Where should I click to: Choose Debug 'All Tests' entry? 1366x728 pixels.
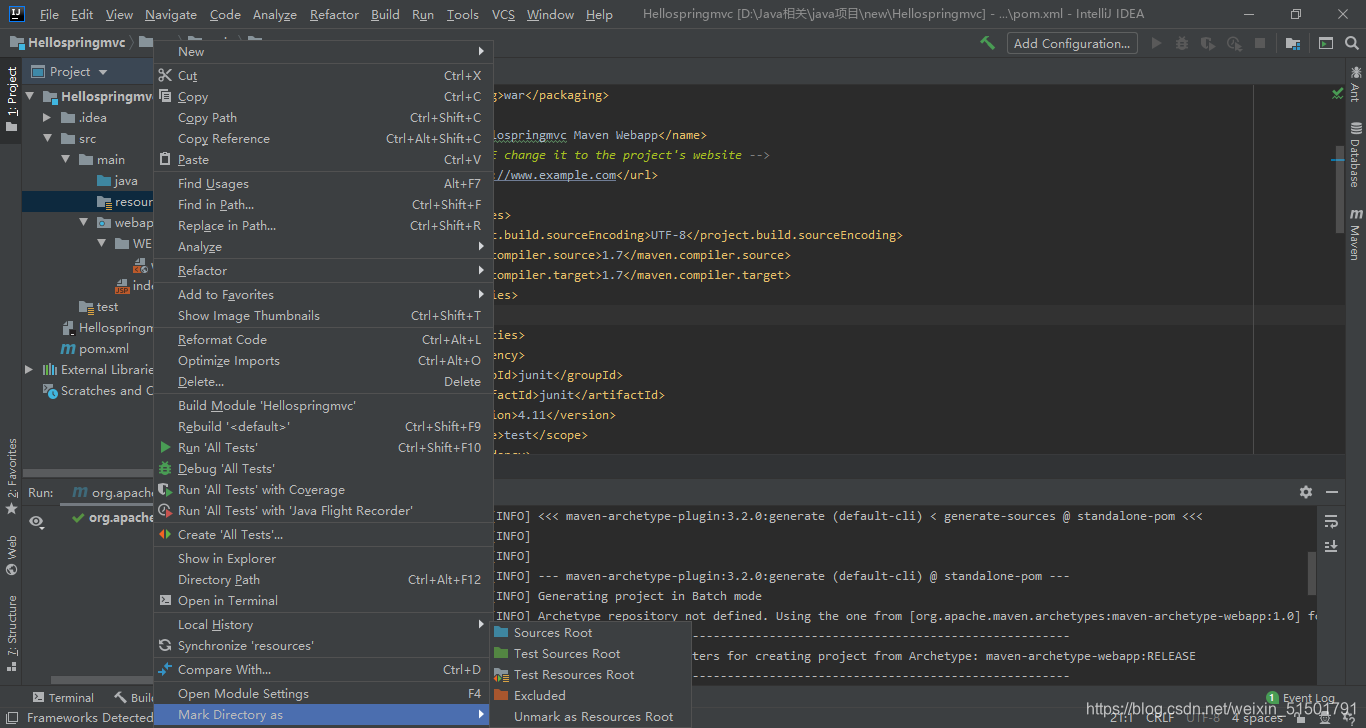(323, 468)
